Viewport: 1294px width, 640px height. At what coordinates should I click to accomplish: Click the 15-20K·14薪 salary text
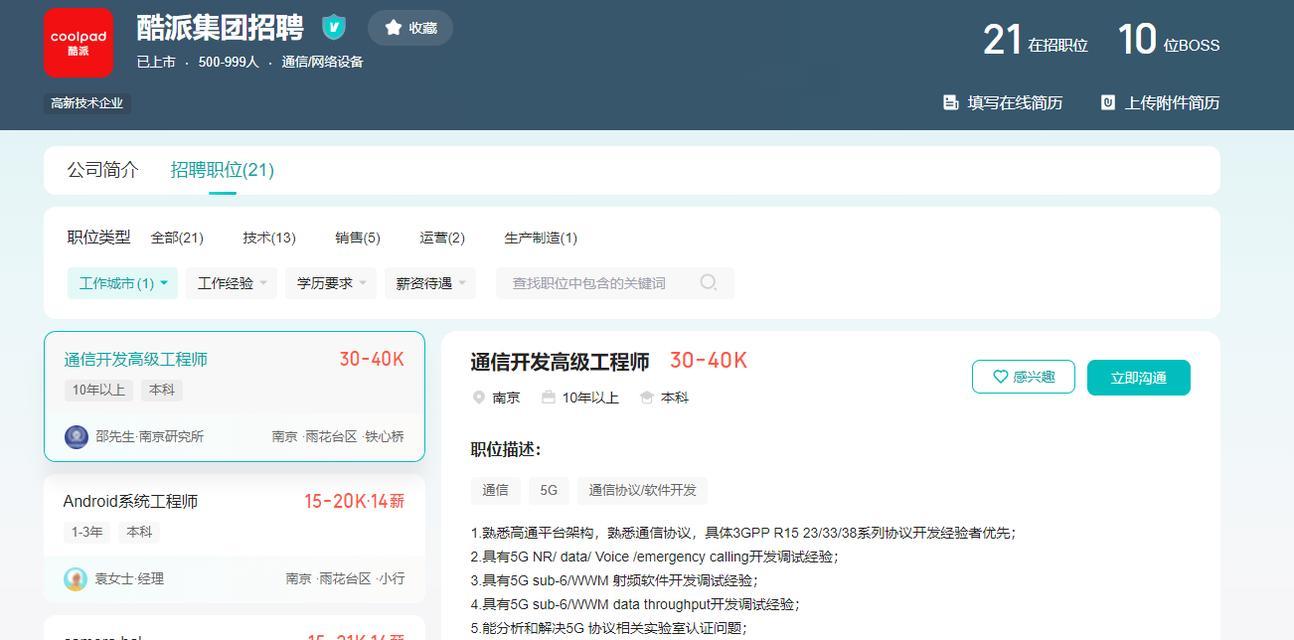point(354,501)
